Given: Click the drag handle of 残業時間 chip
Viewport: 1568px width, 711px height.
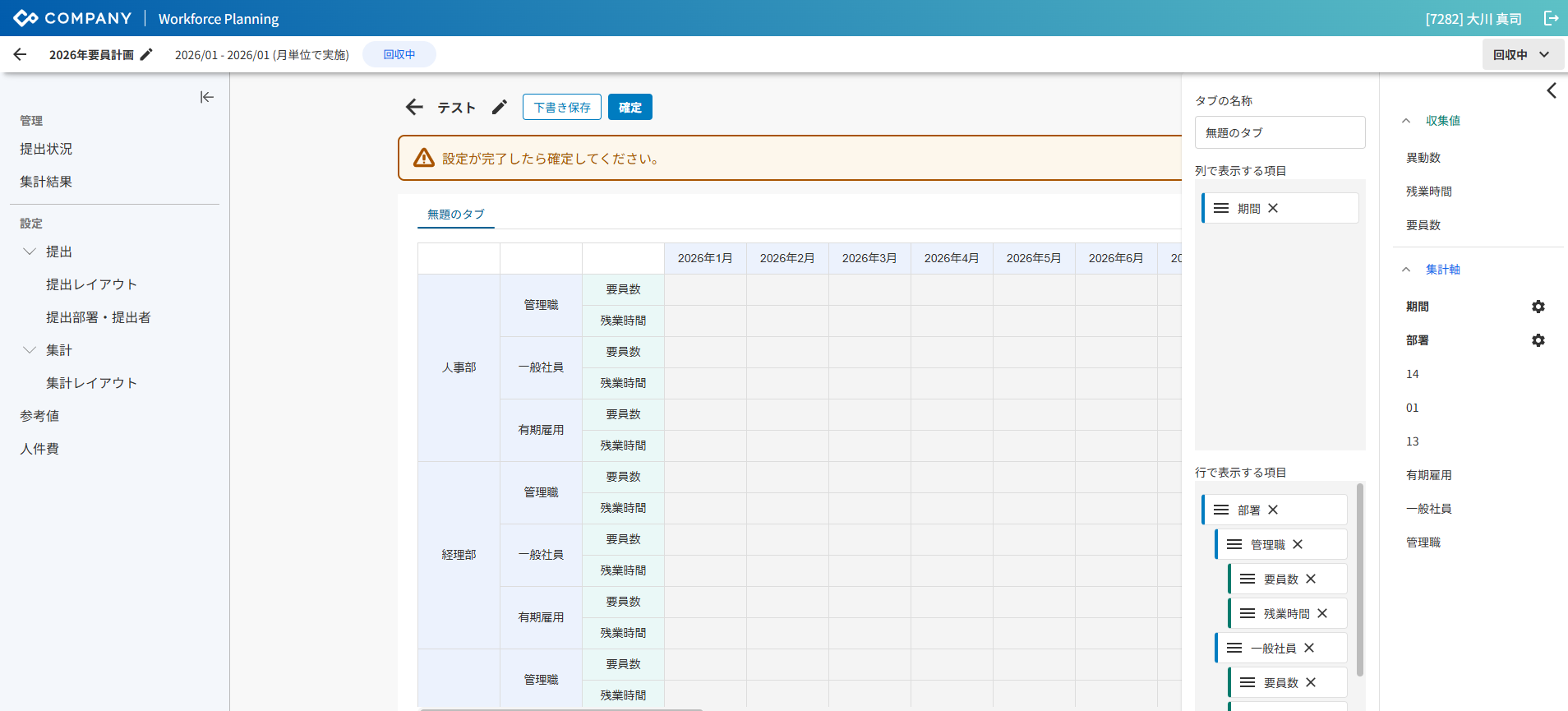Looking at the screenshot, I should tap(1247, 613).
